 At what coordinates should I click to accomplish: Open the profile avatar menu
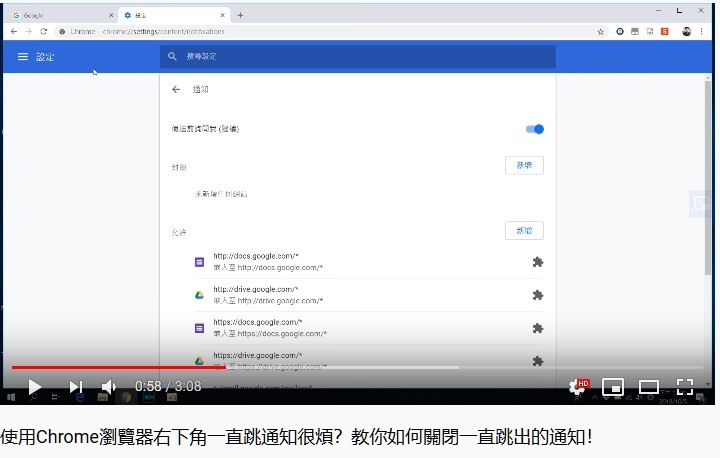pos(686,31)
